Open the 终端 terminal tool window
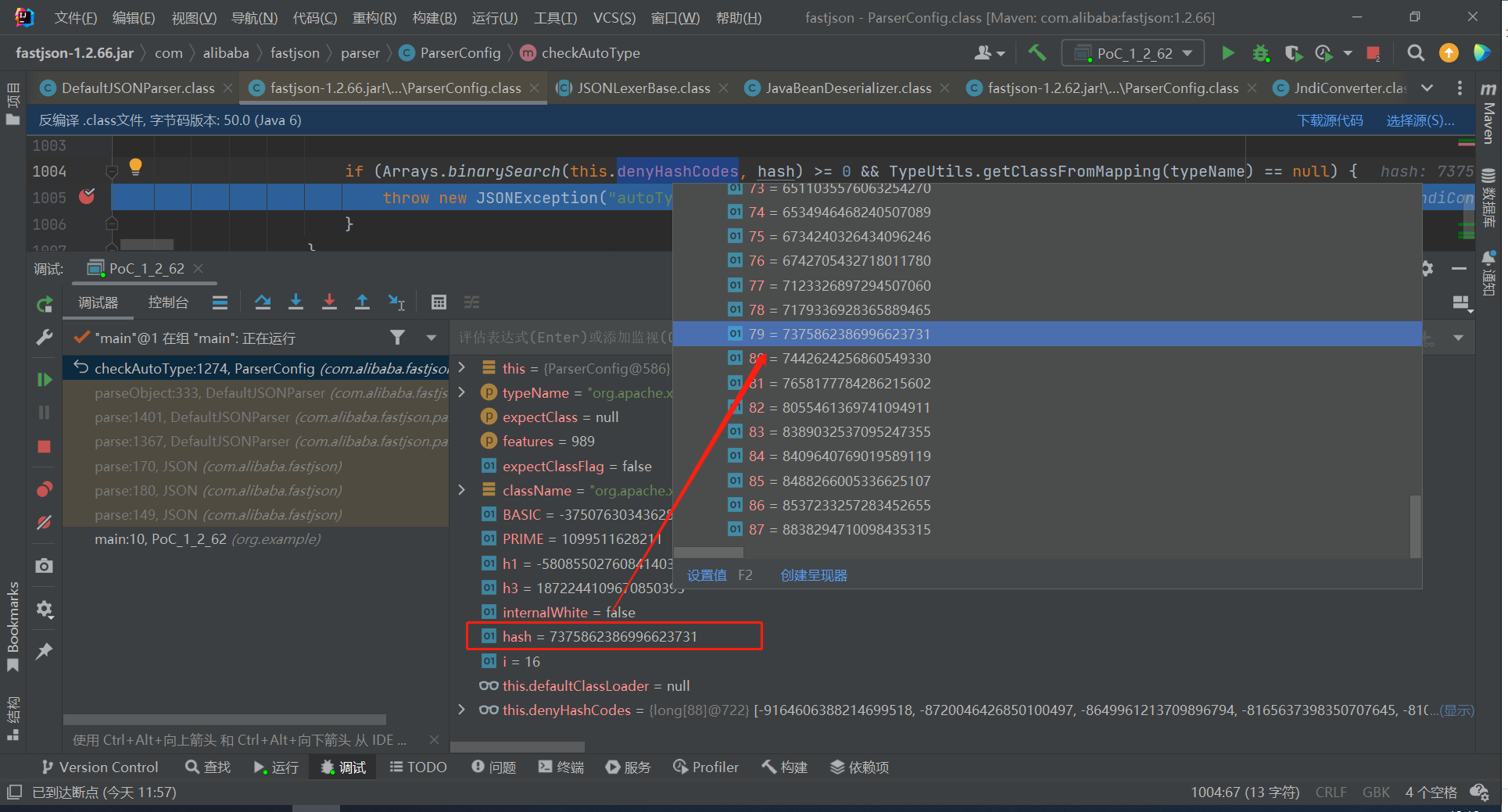 tap(561, 767)
